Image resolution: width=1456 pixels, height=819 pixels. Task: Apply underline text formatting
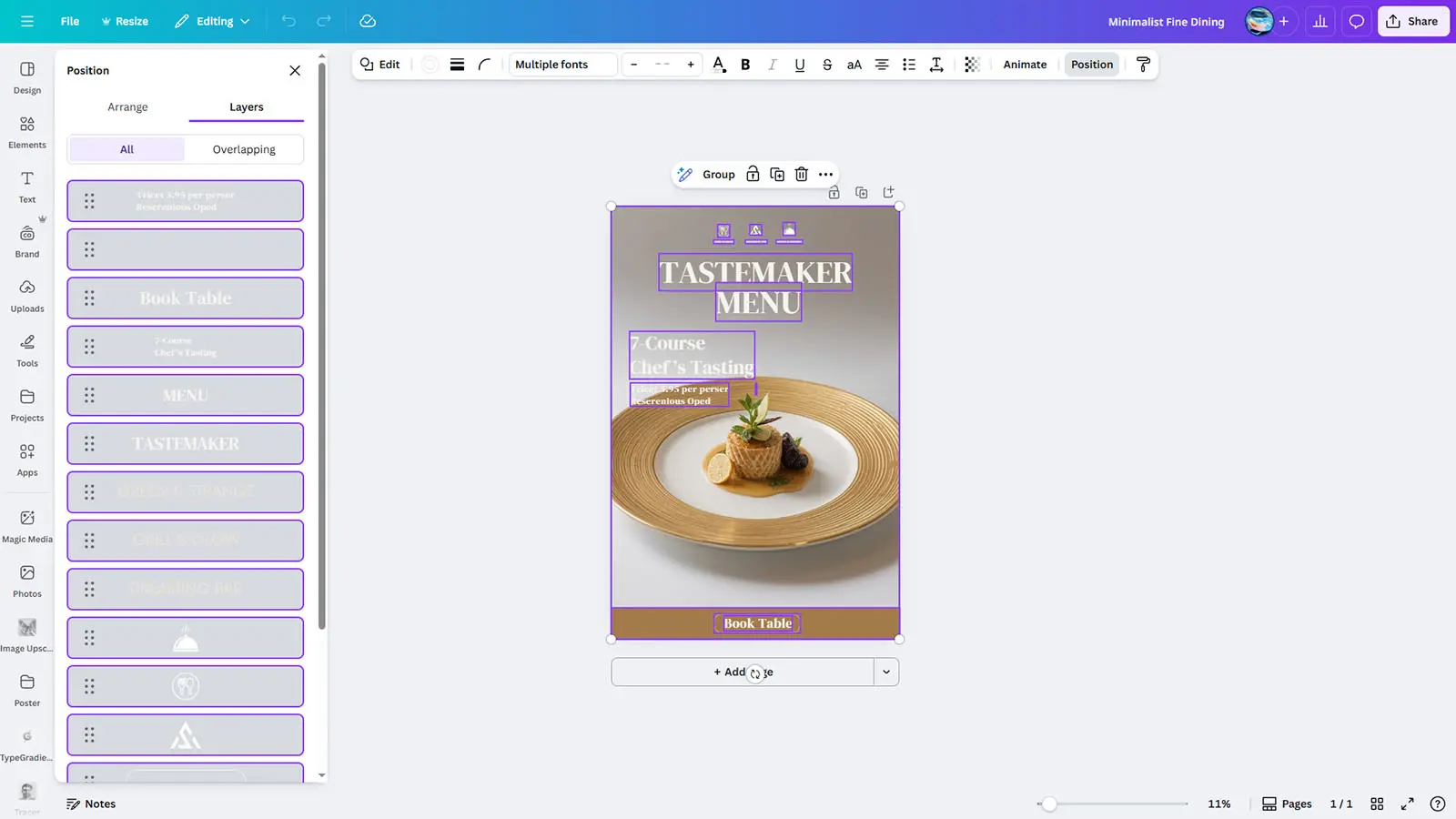(799, 65)
